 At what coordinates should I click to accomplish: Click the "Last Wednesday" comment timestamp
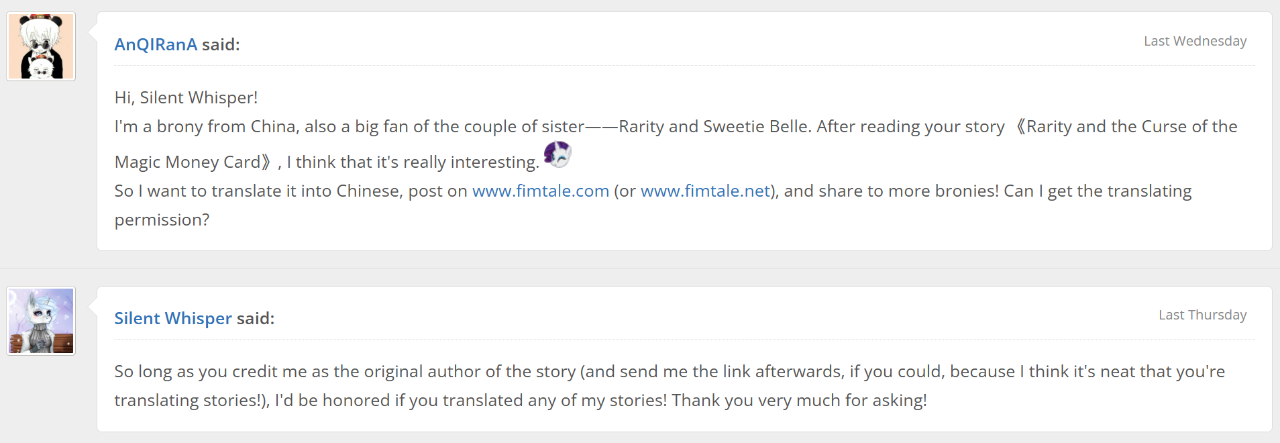[x=1195, y=41]
